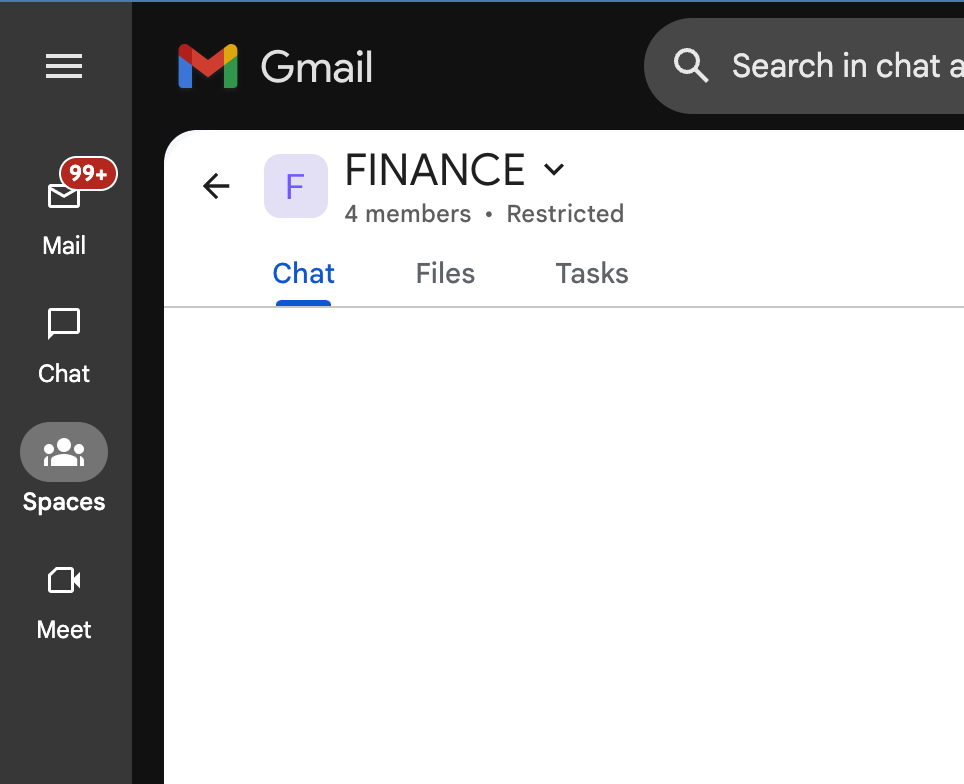Go back using the left arrow
The height and width of the screenshot is (784, 964).
click(216, 186)
